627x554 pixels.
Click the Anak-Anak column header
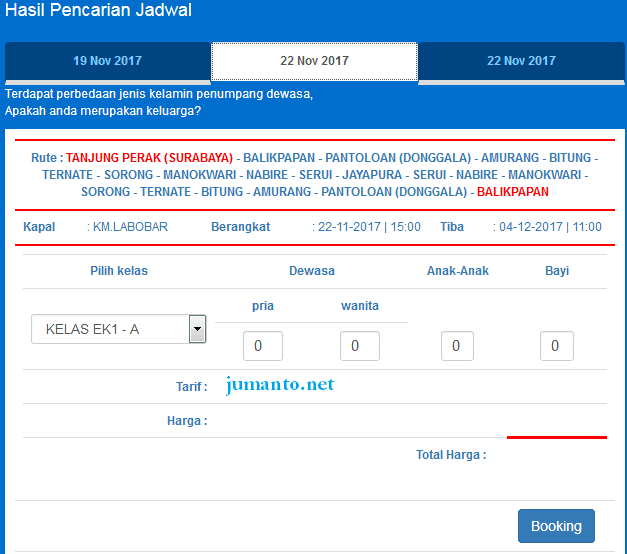coord(458,271)
